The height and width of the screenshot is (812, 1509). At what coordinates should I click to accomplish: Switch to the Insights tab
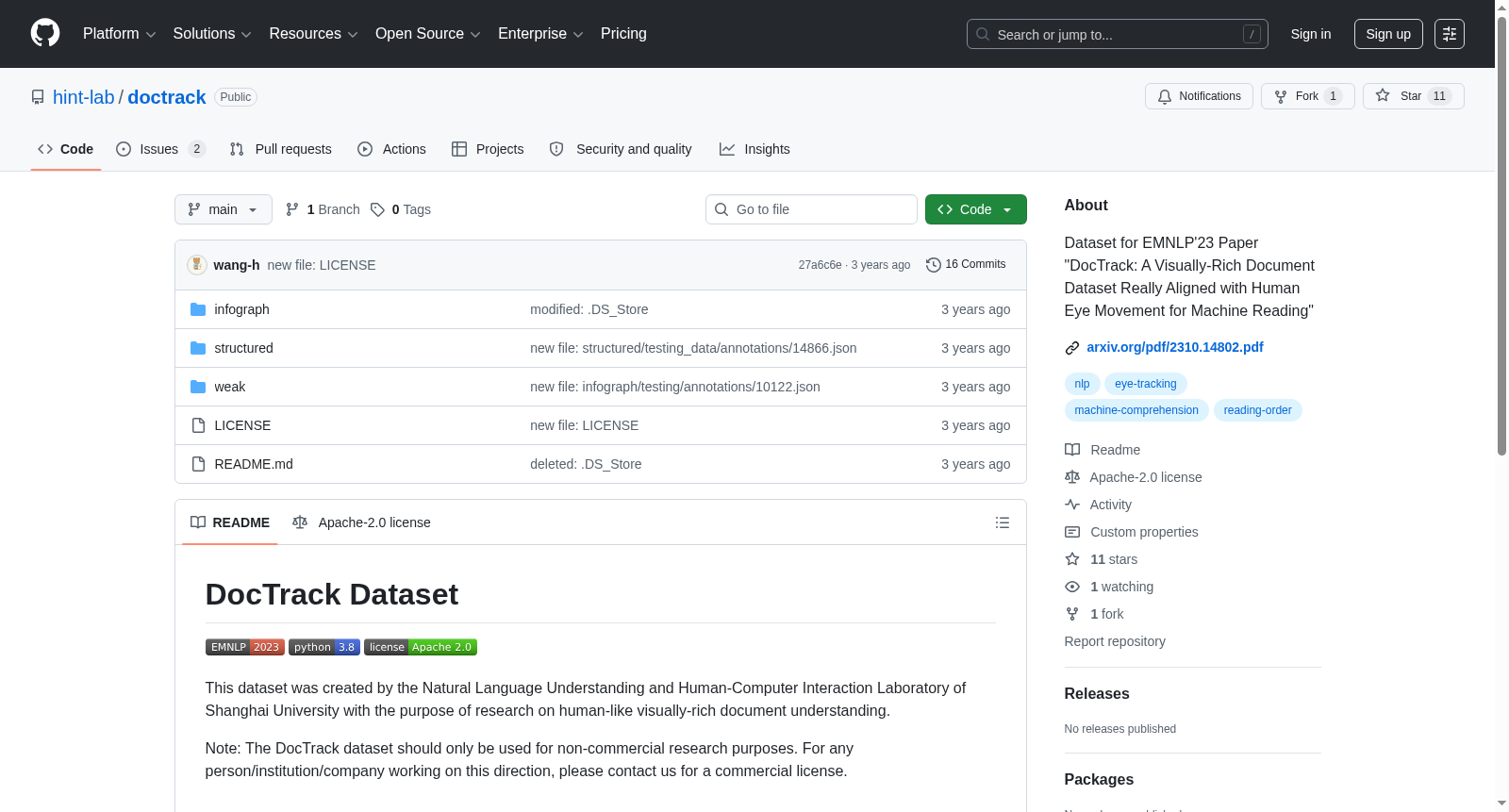pos(754,149)
